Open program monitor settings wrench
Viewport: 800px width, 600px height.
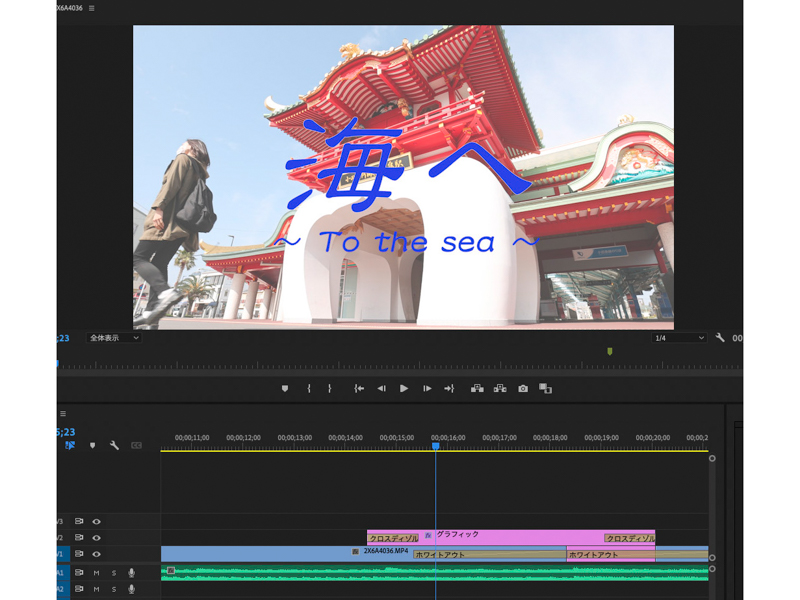coord(720,337)
